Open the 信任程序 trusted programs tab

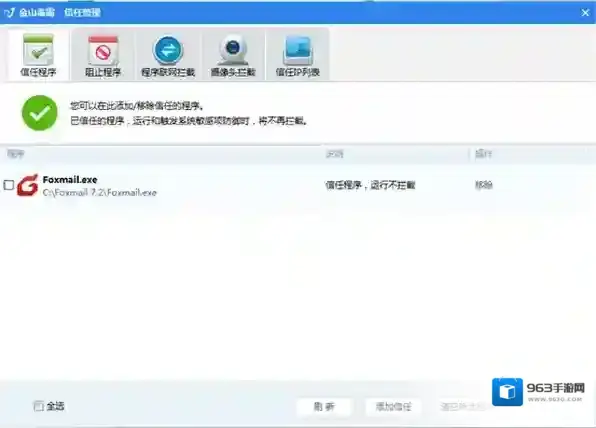(x=38, y=55)
